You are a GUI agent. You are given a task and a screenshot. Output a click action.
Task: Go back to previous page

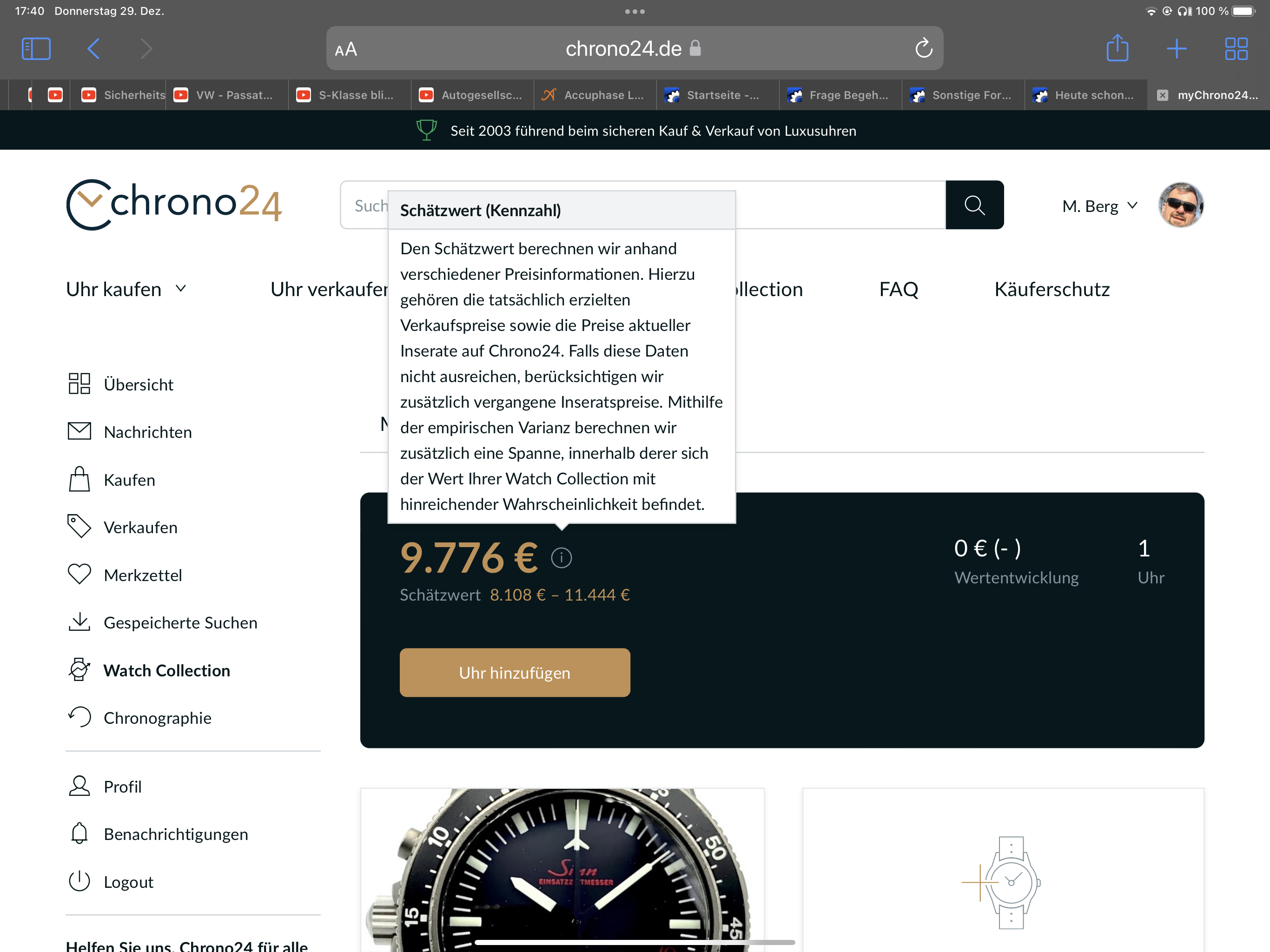coord(93,48)
